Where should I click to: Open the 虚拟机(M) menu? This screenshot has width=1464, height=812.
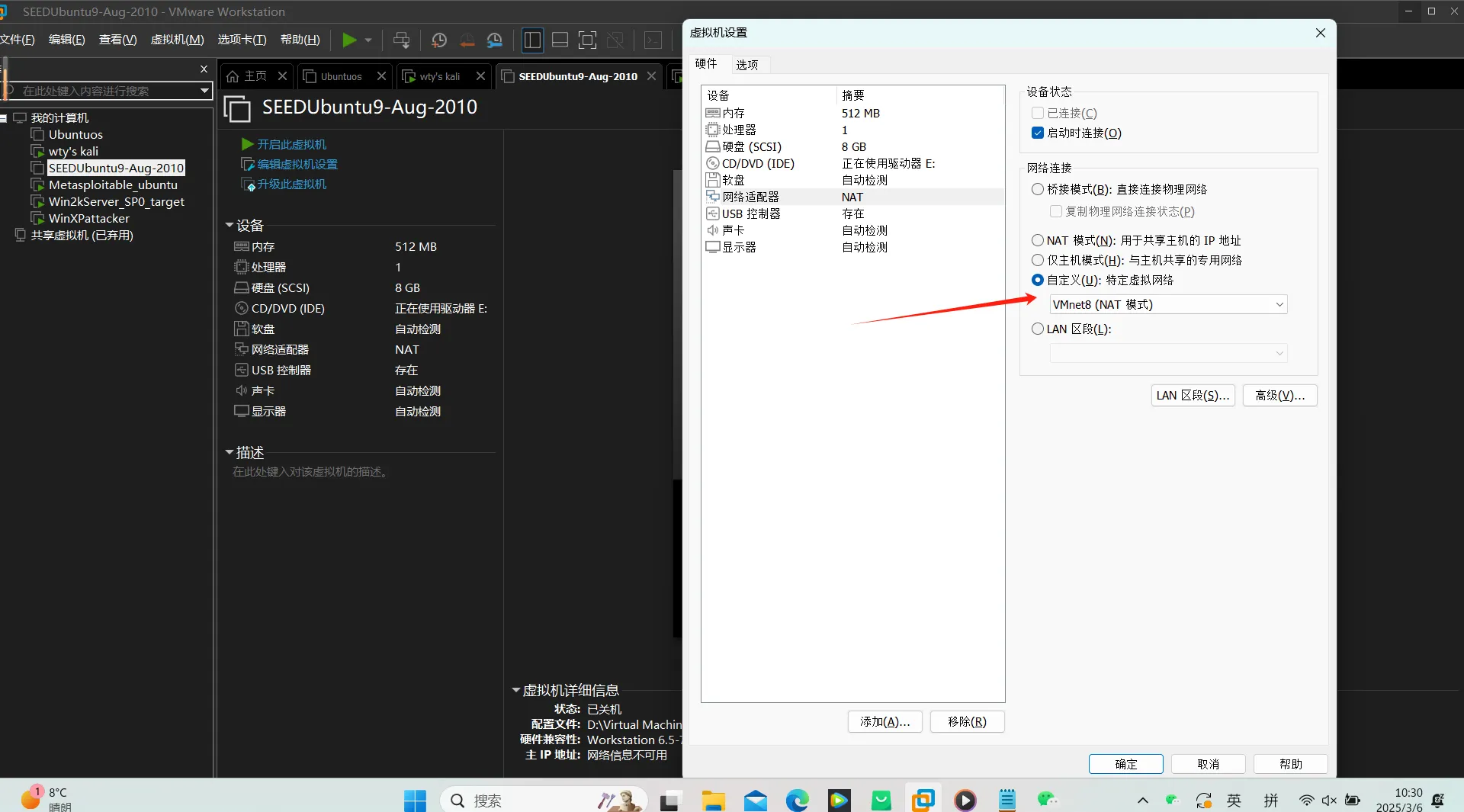(178, 40)
